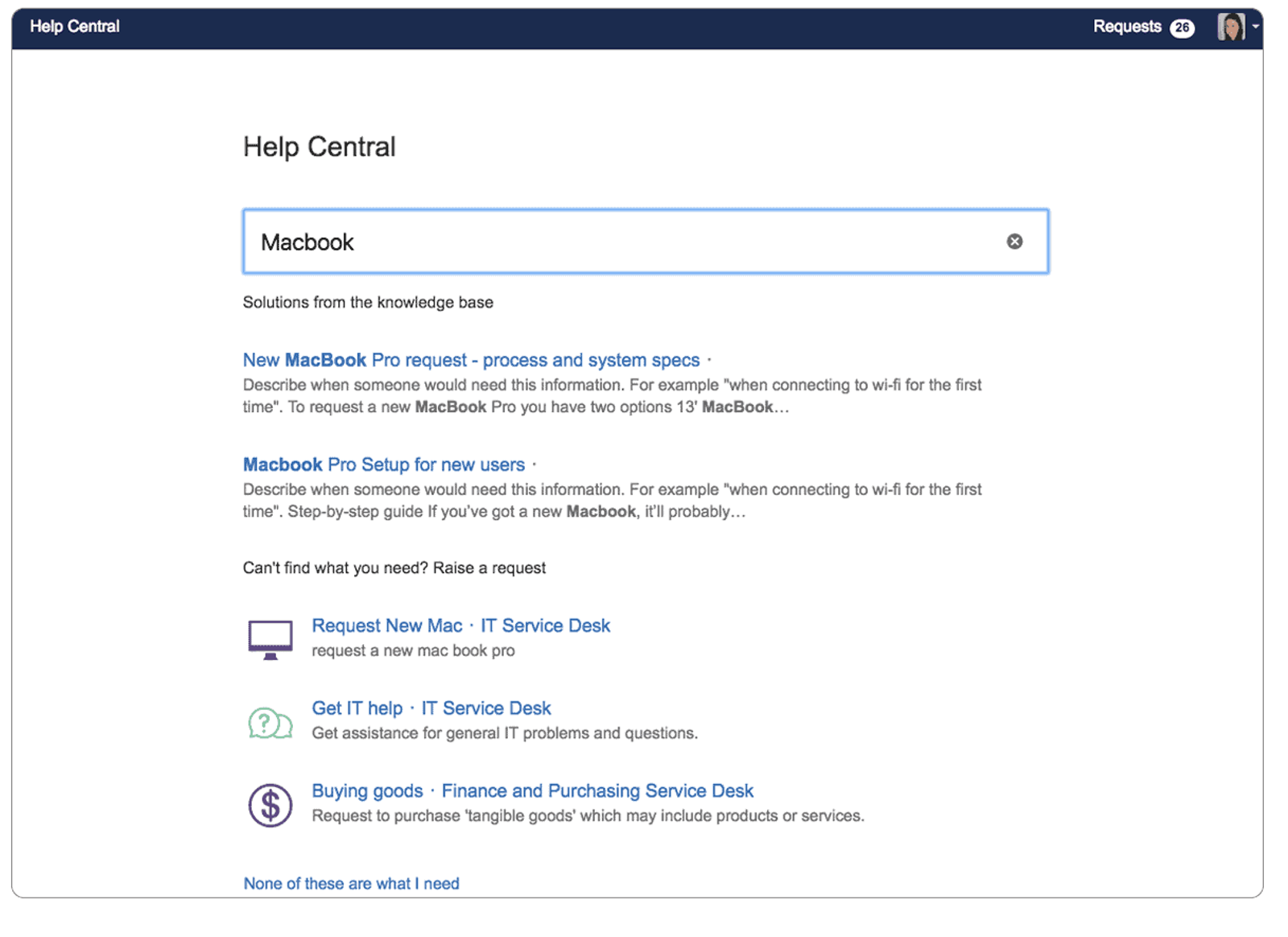Viewport: 1288px width, 937px height.
Task: Open Macbook Pro Setup for new users article
Action: pos(384,464)
